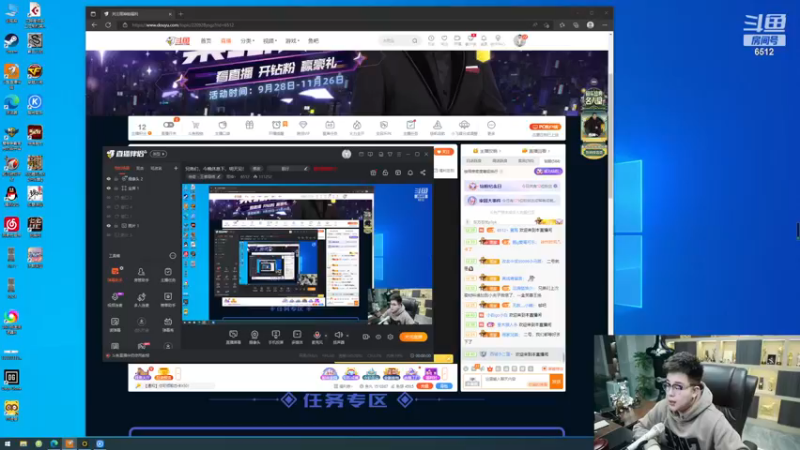Hide the 全屏 1 source
The image size is (800, 450).
108,188
